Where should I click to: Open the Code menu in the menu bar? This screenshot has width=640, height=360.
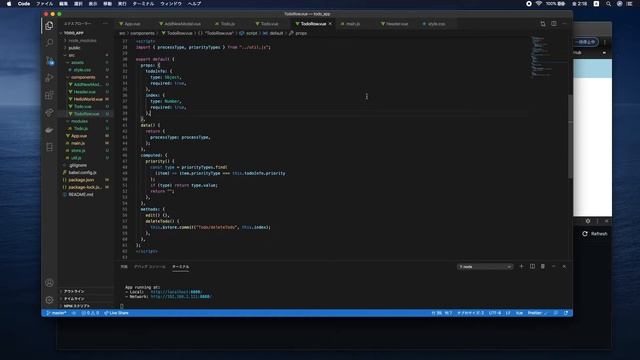pos(24,4)
